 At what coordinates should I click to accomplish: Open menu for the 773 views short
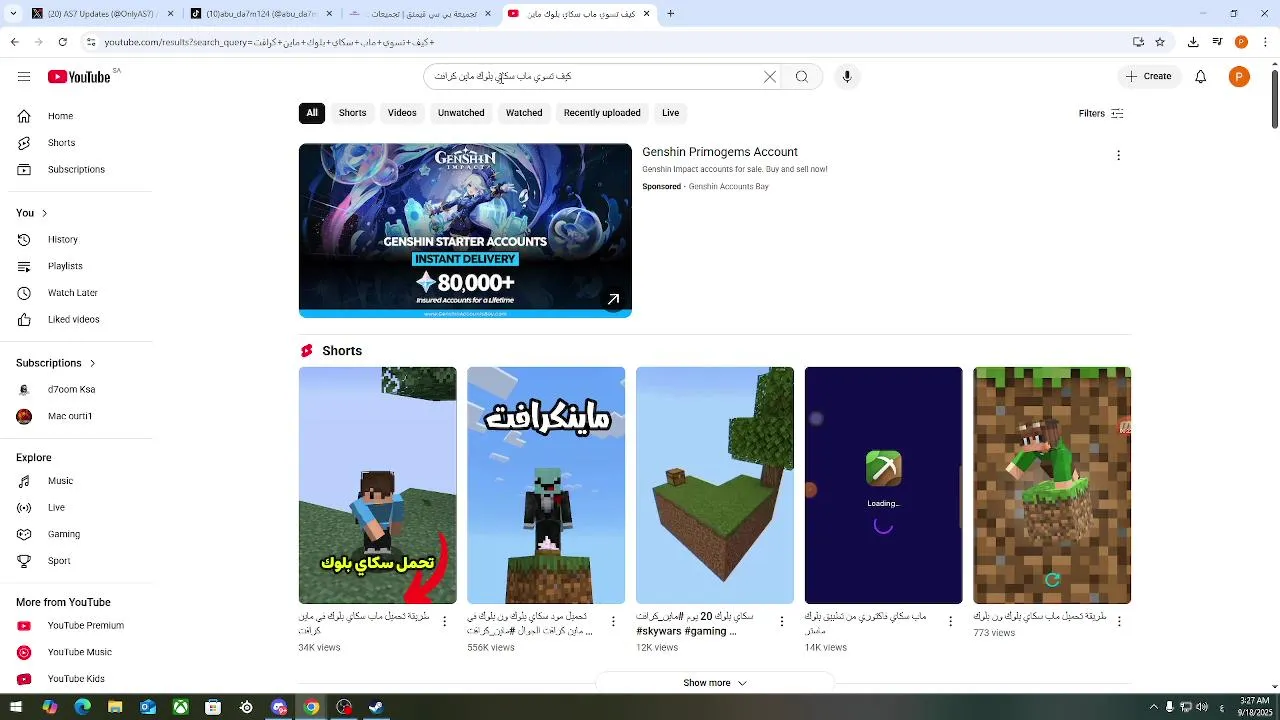[x=1119, y=621]
